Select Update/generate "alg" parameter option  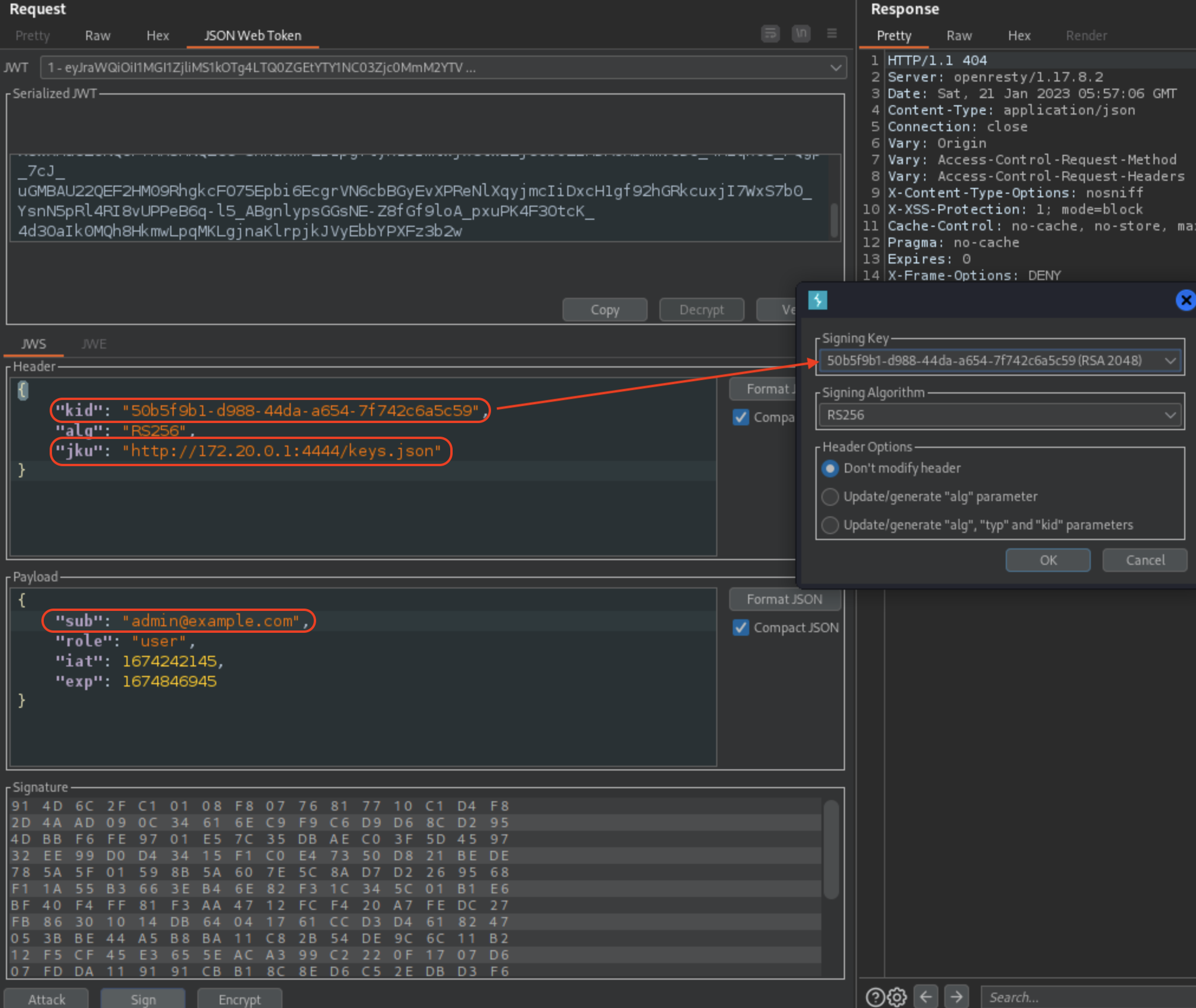pyautogui.click(x=830, y=497)
